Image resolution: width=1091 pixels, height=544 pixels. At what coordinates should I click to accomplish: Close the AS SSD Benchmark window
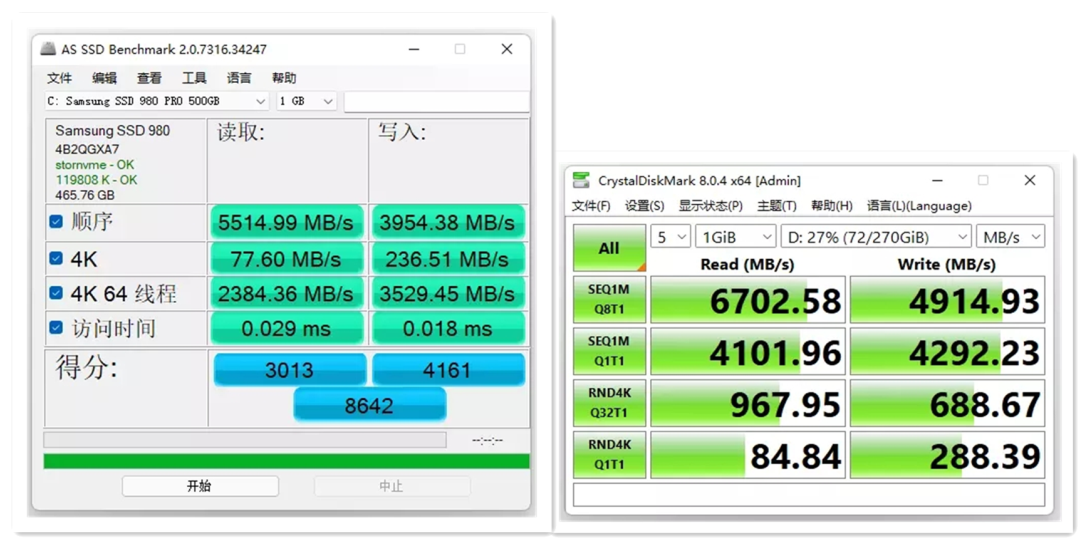507,49
